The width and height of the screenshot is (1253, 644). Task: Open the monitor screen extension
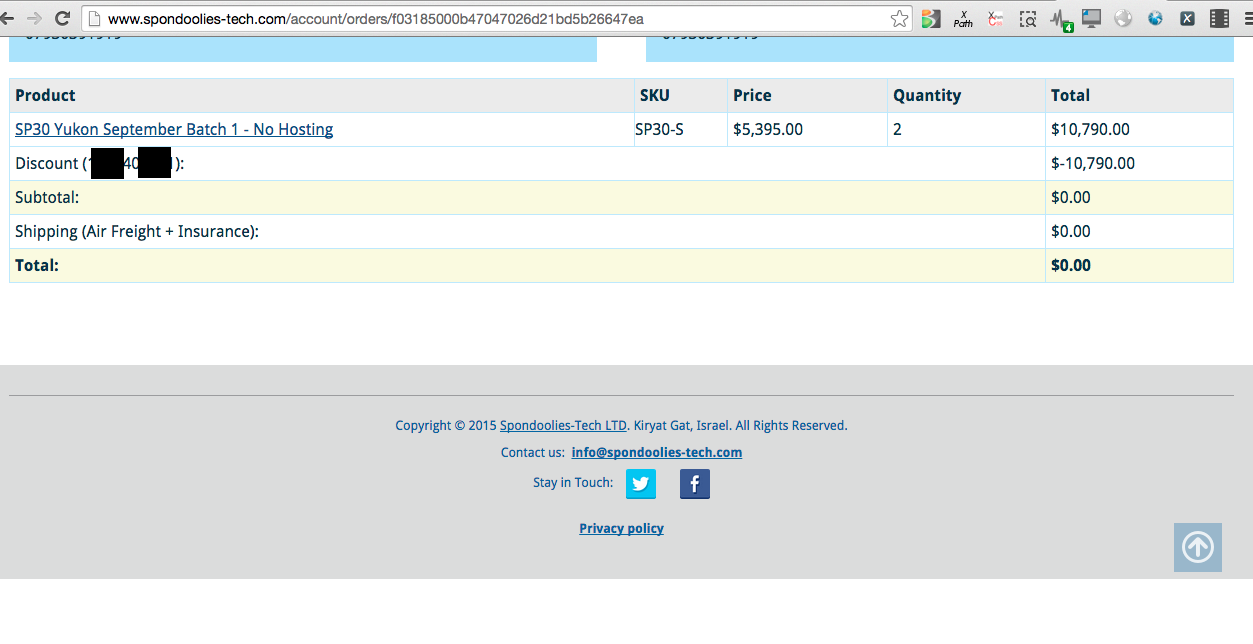tap(1091, 18)
